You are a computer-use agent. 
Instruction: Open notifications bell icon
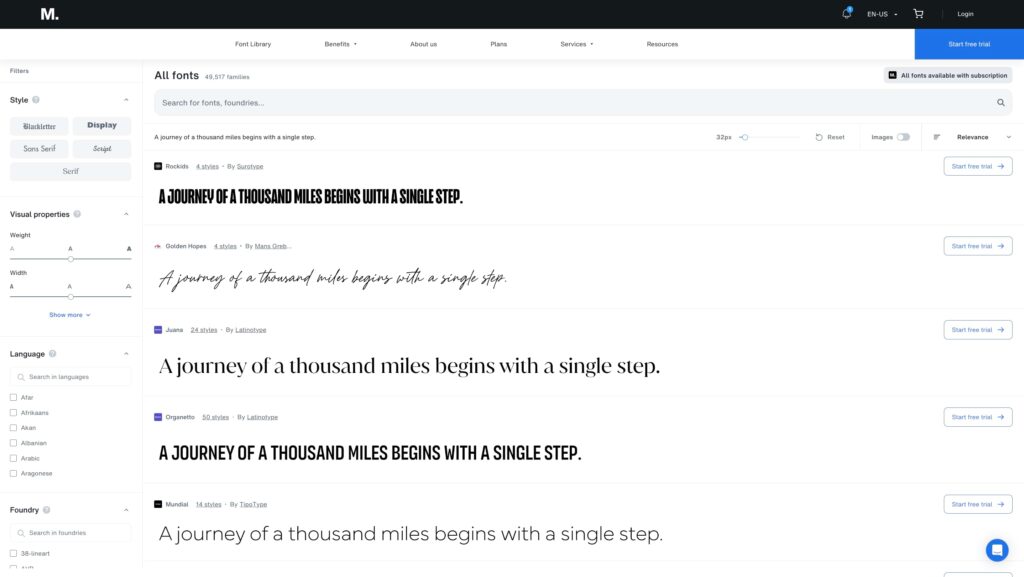pyautogui.click(x=846, y=13)
